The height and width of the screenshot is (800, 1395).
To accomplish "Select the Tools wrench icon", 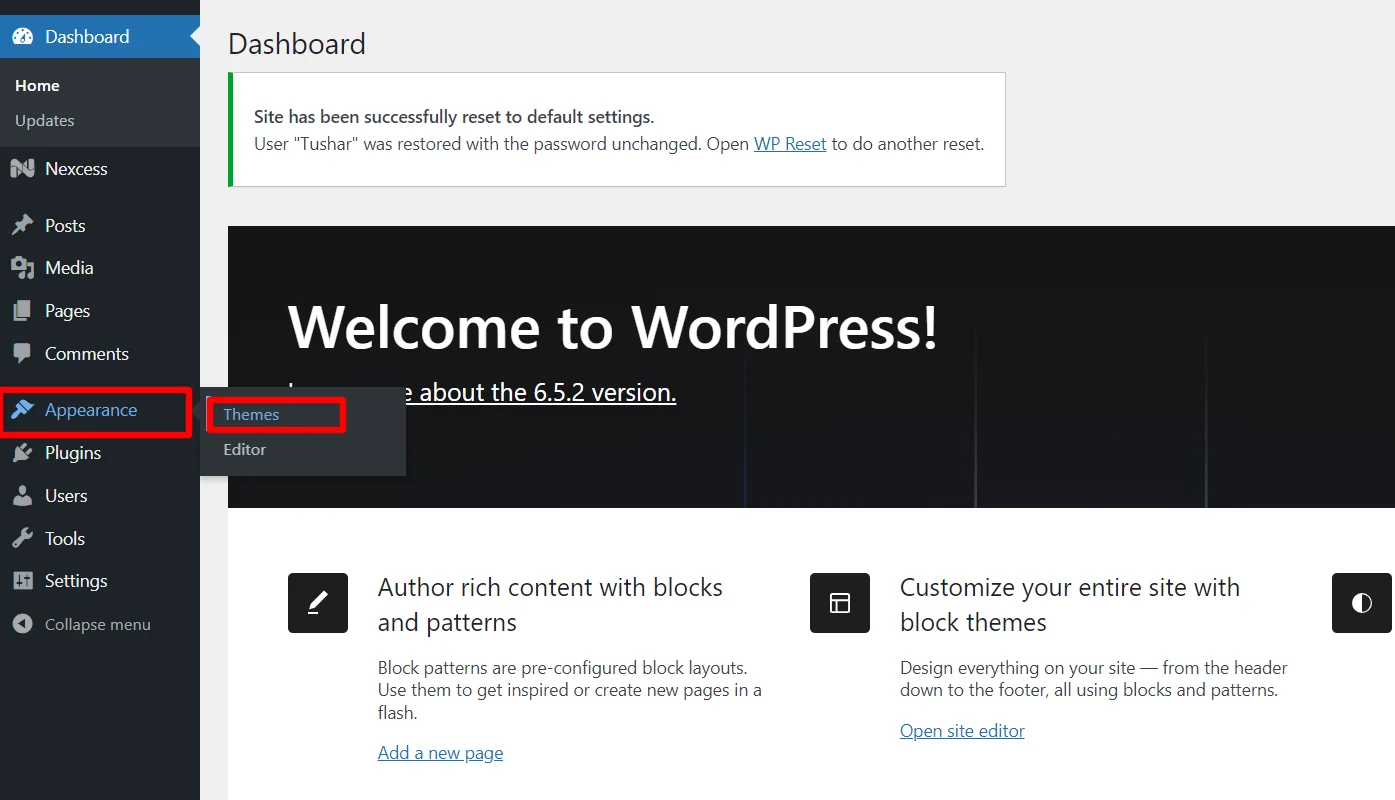I will tap(22, 538).
